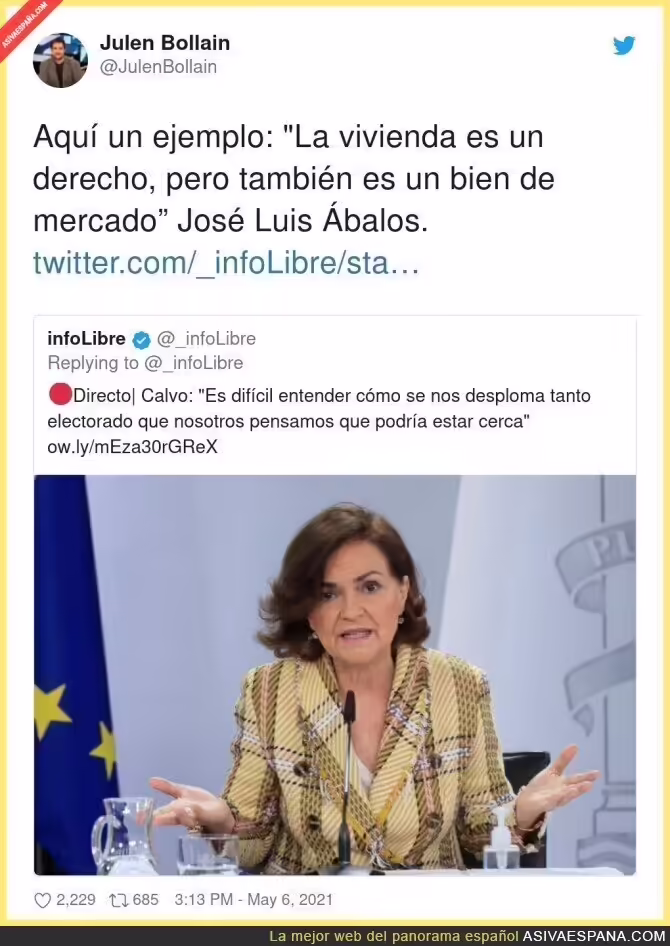
Task: View the 2,229 likes count
Action: coord(75,900)
